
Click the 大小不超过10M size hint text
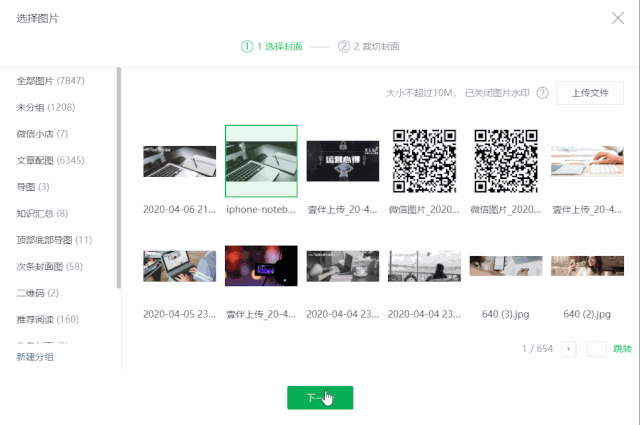(x=421, y=93)
